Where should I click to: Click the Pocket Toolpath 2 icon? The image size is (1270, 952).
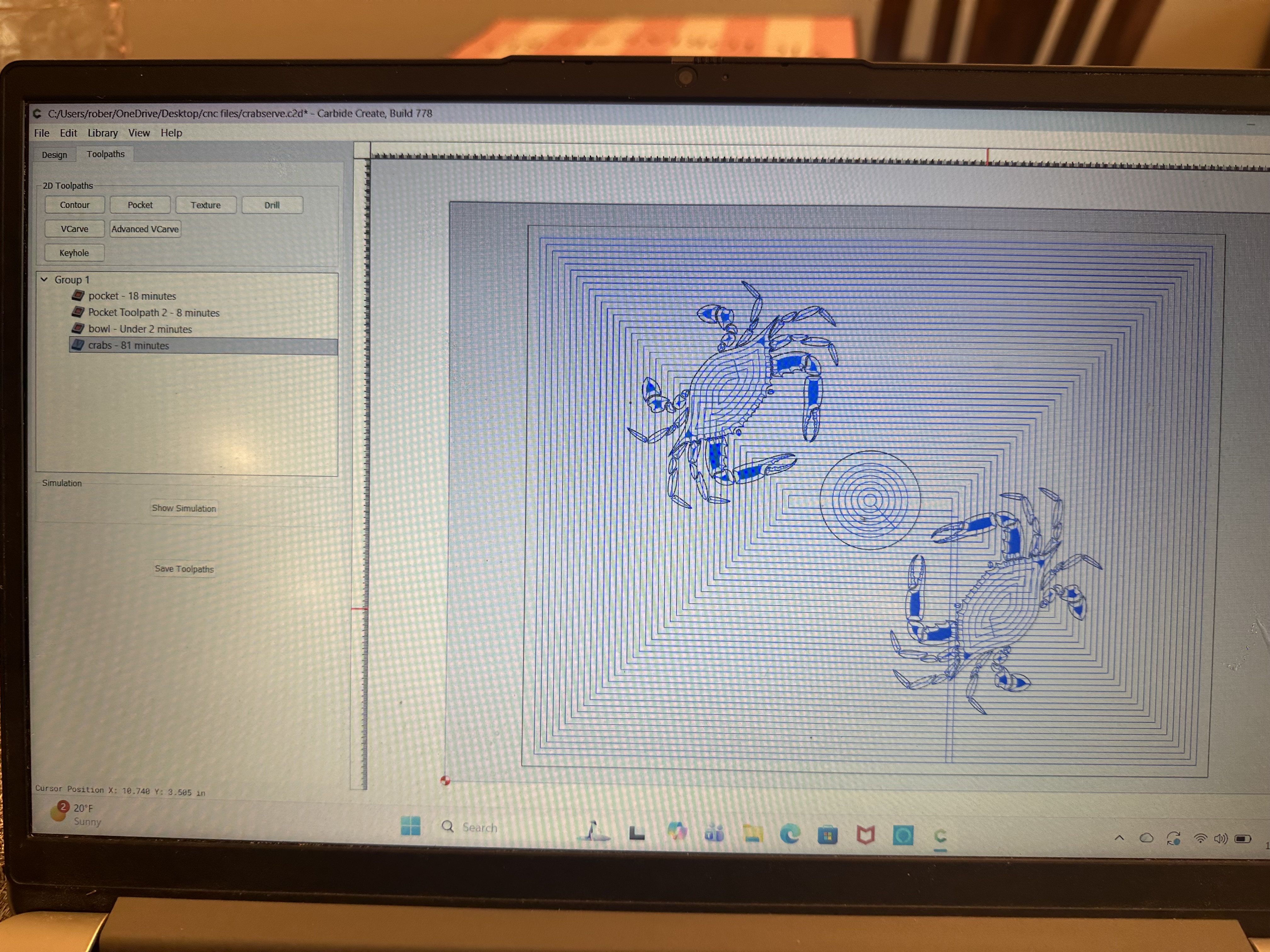(x=78, y=312)
